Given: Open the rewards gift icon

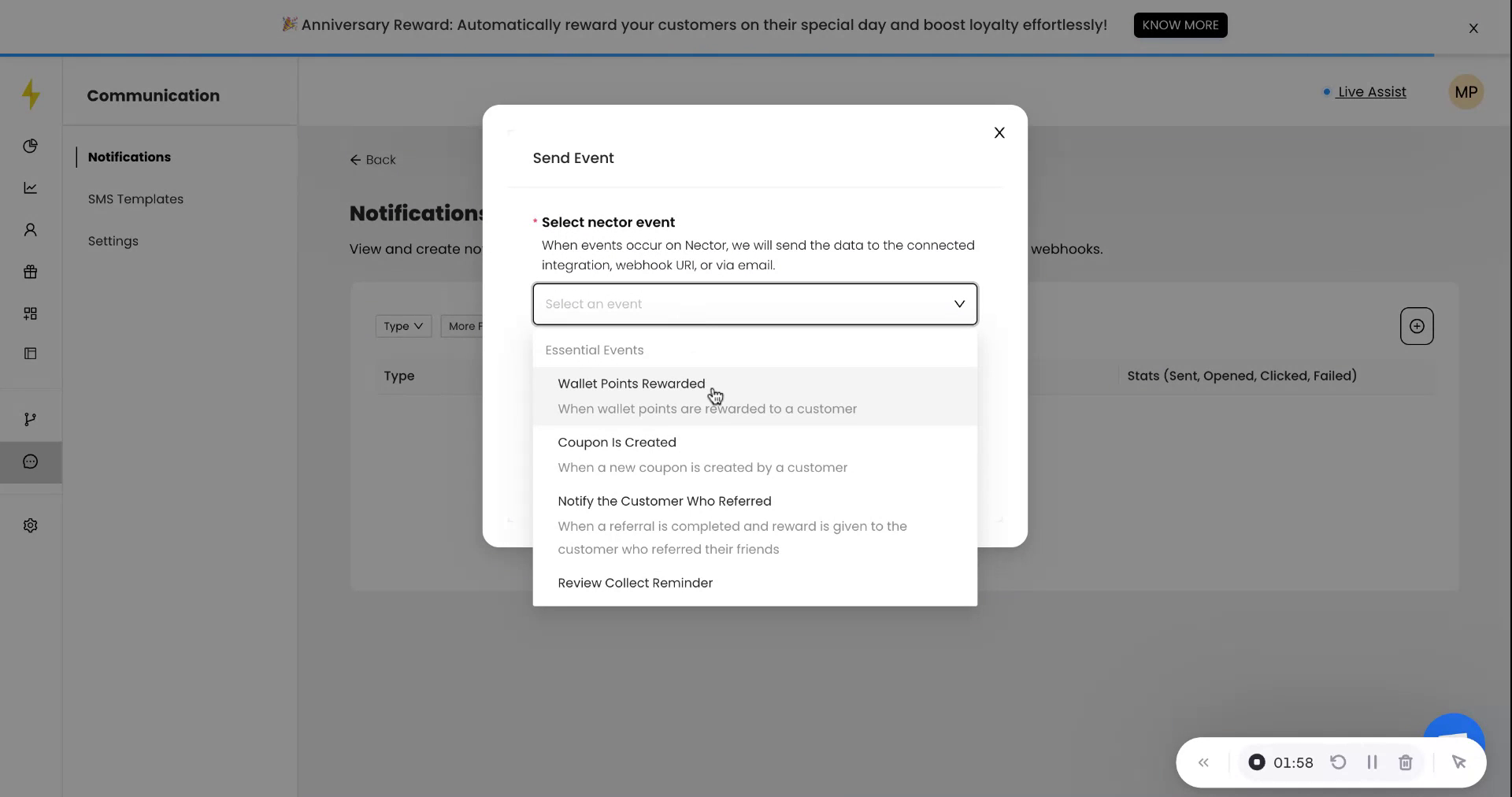Looking at the screenshot, I should pos(30,272).
